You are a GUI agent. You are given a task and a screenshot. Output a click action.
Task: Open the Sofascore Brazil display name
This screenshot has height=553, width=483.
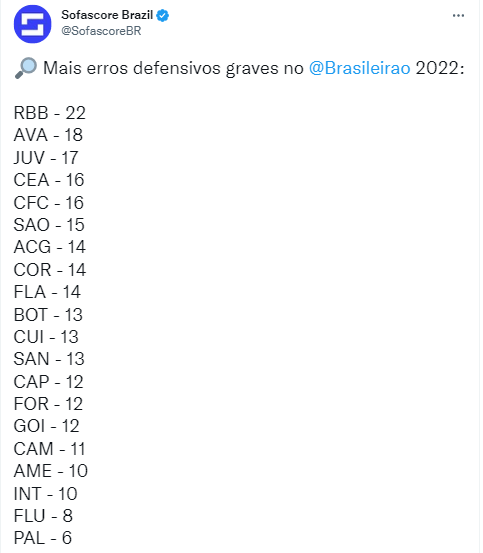click(107, 15)
